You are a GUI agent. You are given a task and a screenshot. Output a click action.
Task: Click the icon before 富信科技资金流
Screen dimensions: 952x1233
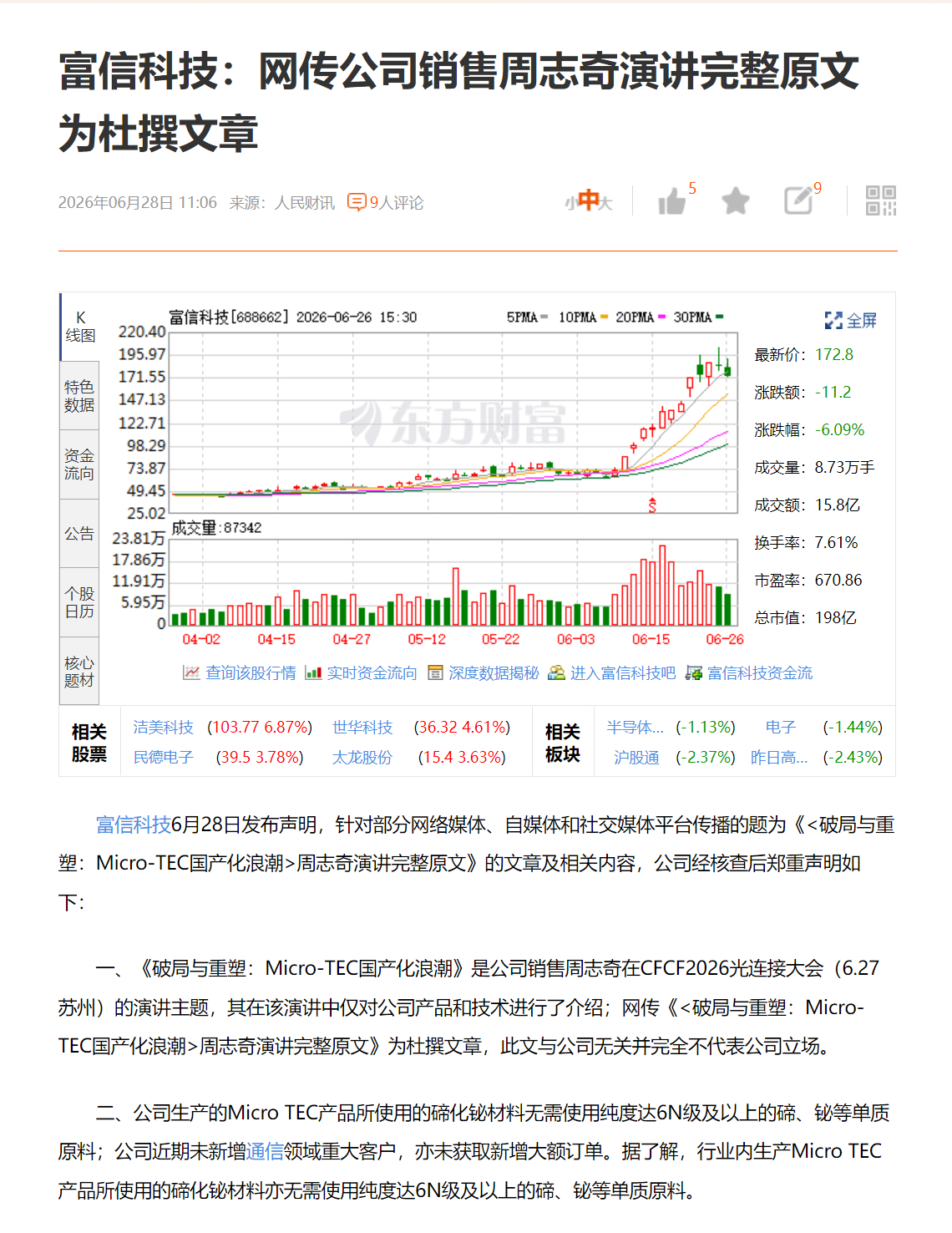[x=693, y=672]
